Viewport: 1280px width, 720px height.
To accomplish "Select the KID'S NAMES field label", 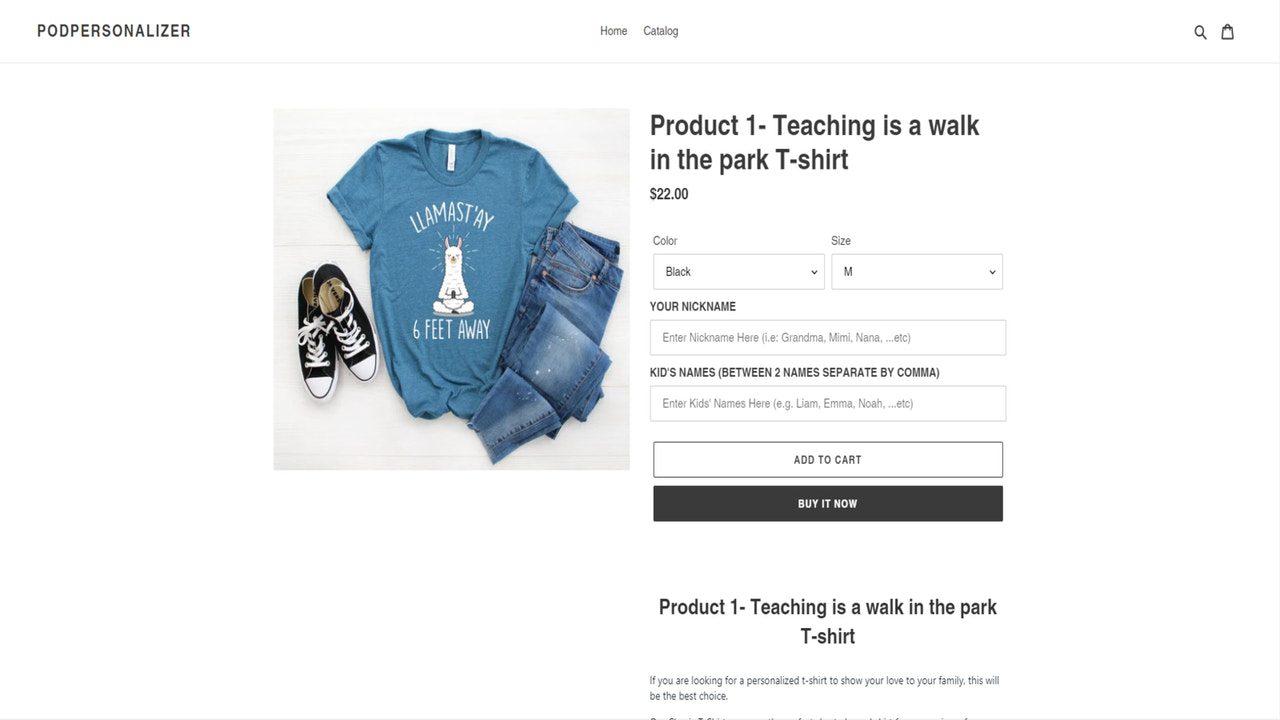I will click(793, 372).
